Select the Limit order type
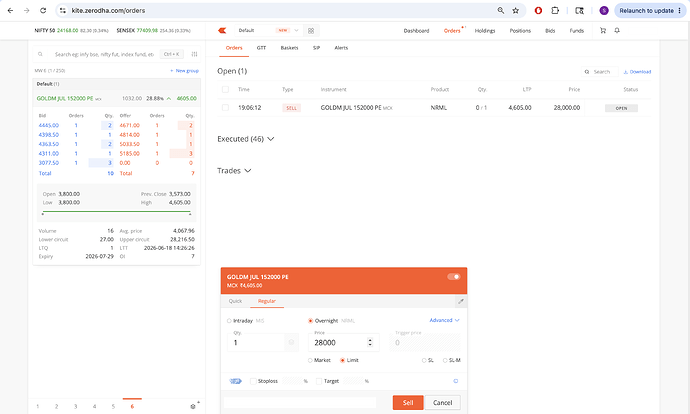This screenshot has height=414, width=690. [x=342, y=360]
